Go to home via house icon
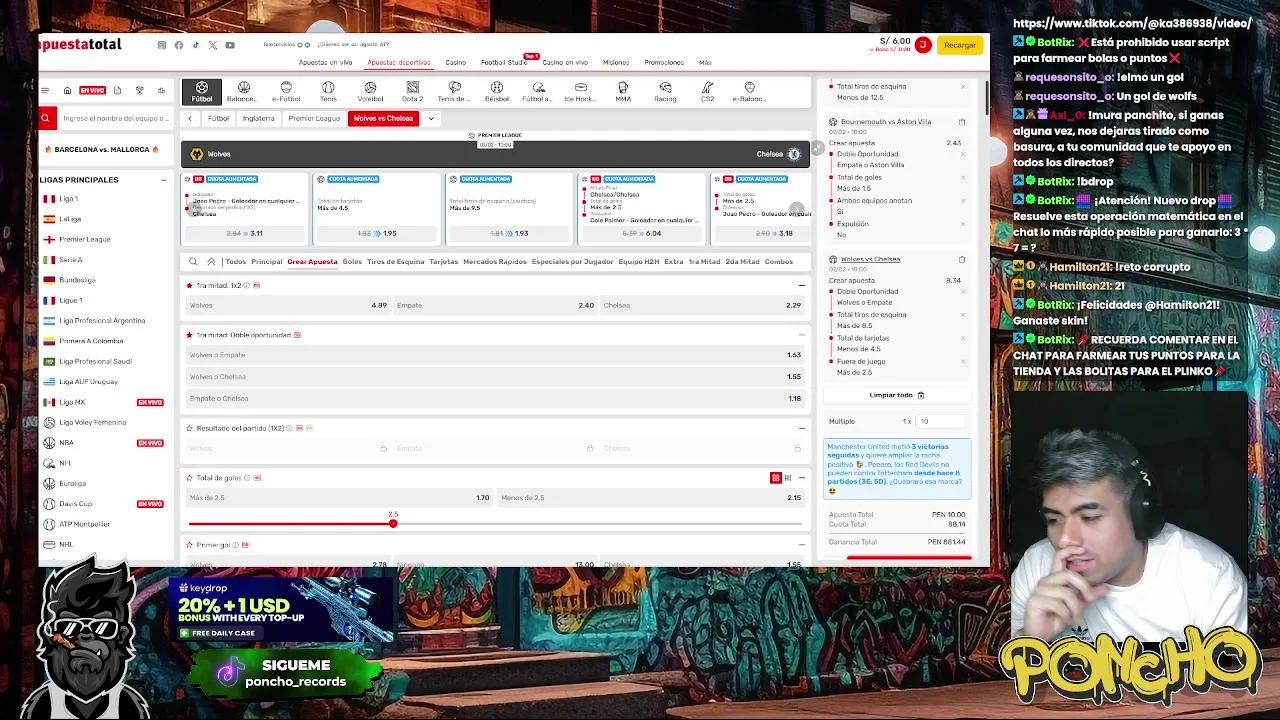The width and height of the screenshot is (1280, 720). tap(67, 90)
